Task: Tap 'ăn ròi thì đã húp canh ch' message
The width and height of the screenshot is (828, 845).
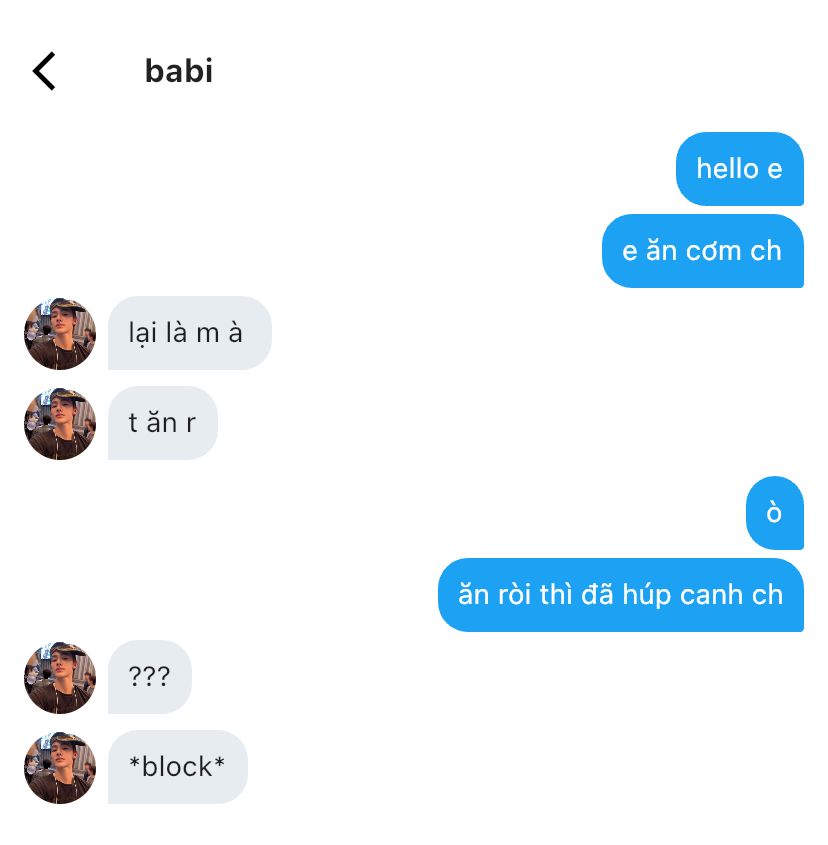Action: 620,594
